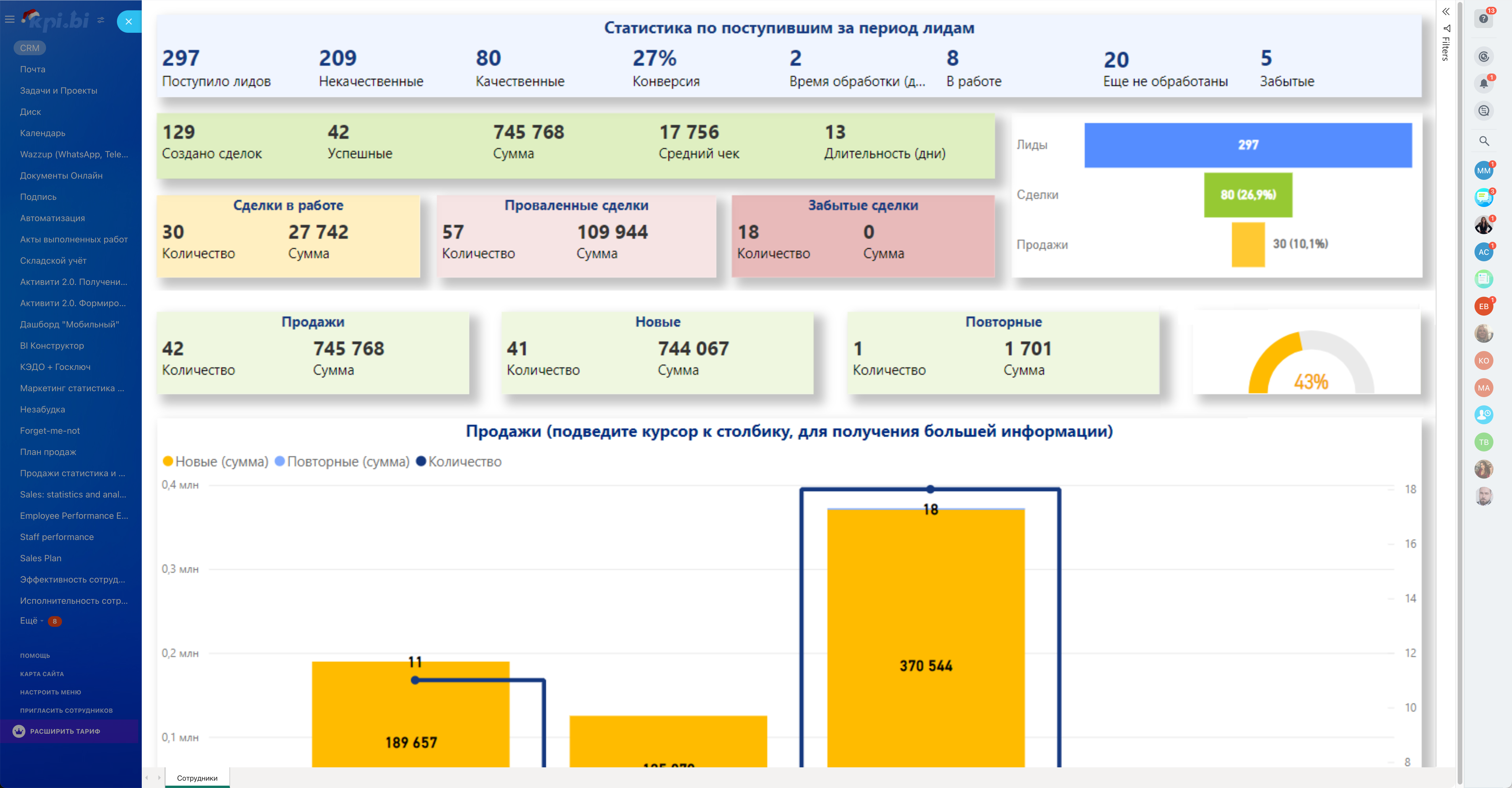Open the blue chat bubbles with badge 3
This screenshot has width=1512, height=788.
tap(1483, 198)
